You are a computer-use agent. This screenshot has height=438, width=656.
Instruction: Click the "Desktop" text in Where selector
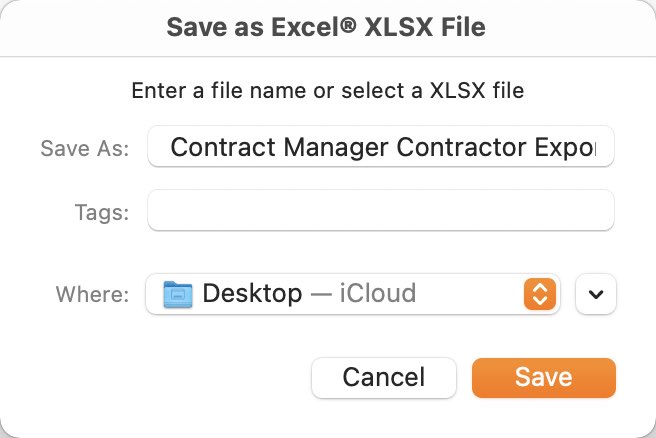252,293
